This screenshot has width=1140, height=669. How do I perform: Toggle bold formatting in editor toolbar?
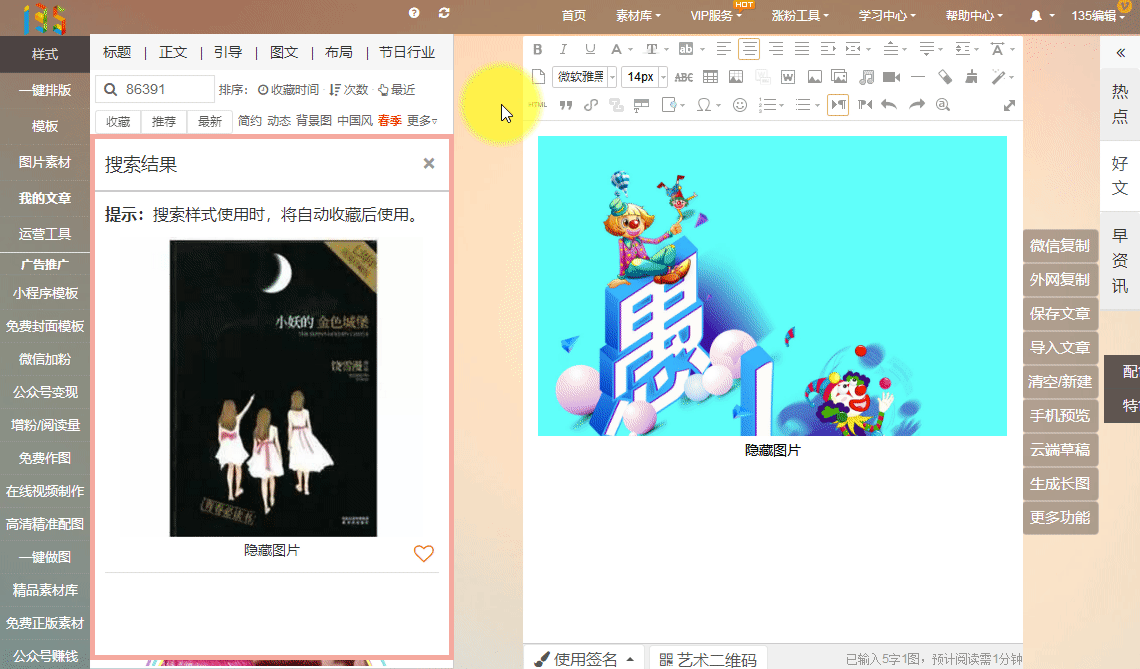(538, 49)
